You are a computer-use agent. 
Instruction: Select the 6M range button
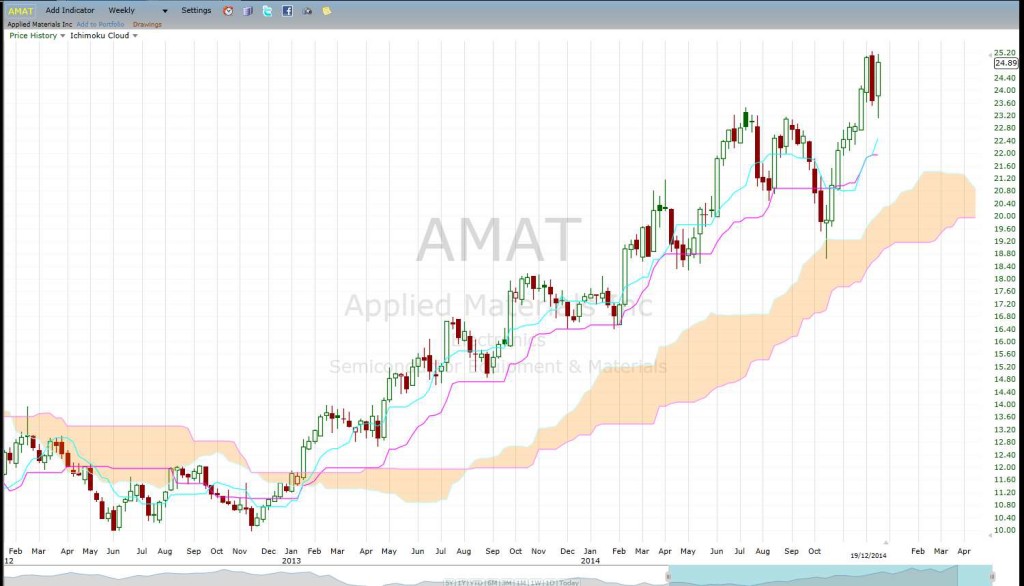pyautogui.click(x=492, y=582)
